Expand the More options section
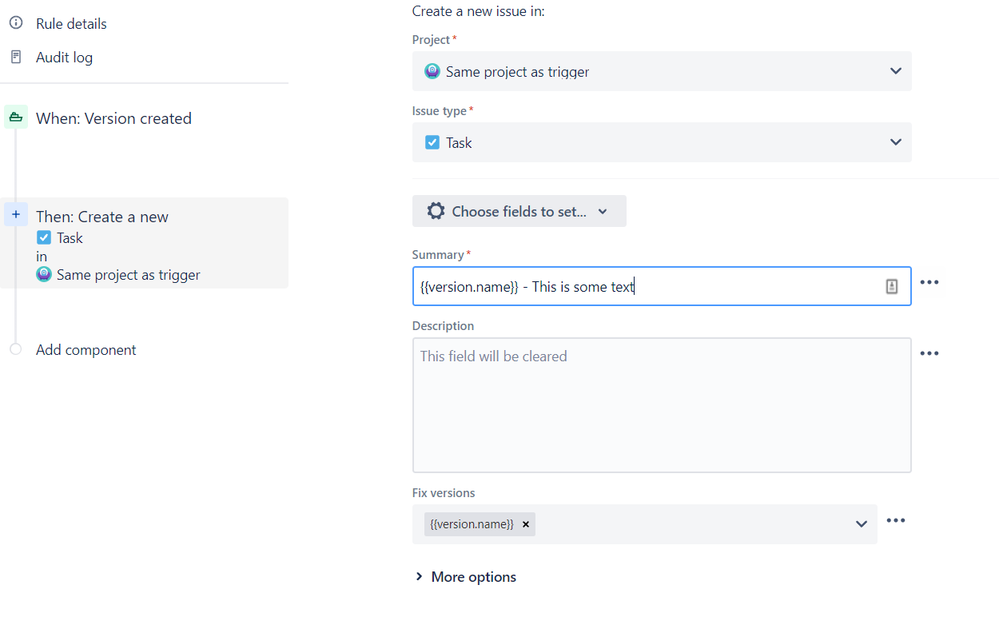 click(x=466, y=577)
